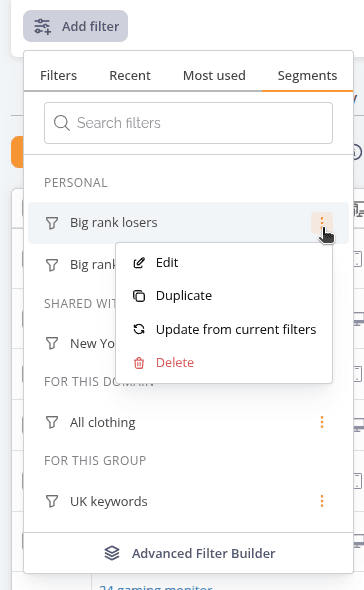Viewport: 364px width, 590px height.
Task: Click the funnel icon beside New Yo segment
Action: click(x=52, y=344)
